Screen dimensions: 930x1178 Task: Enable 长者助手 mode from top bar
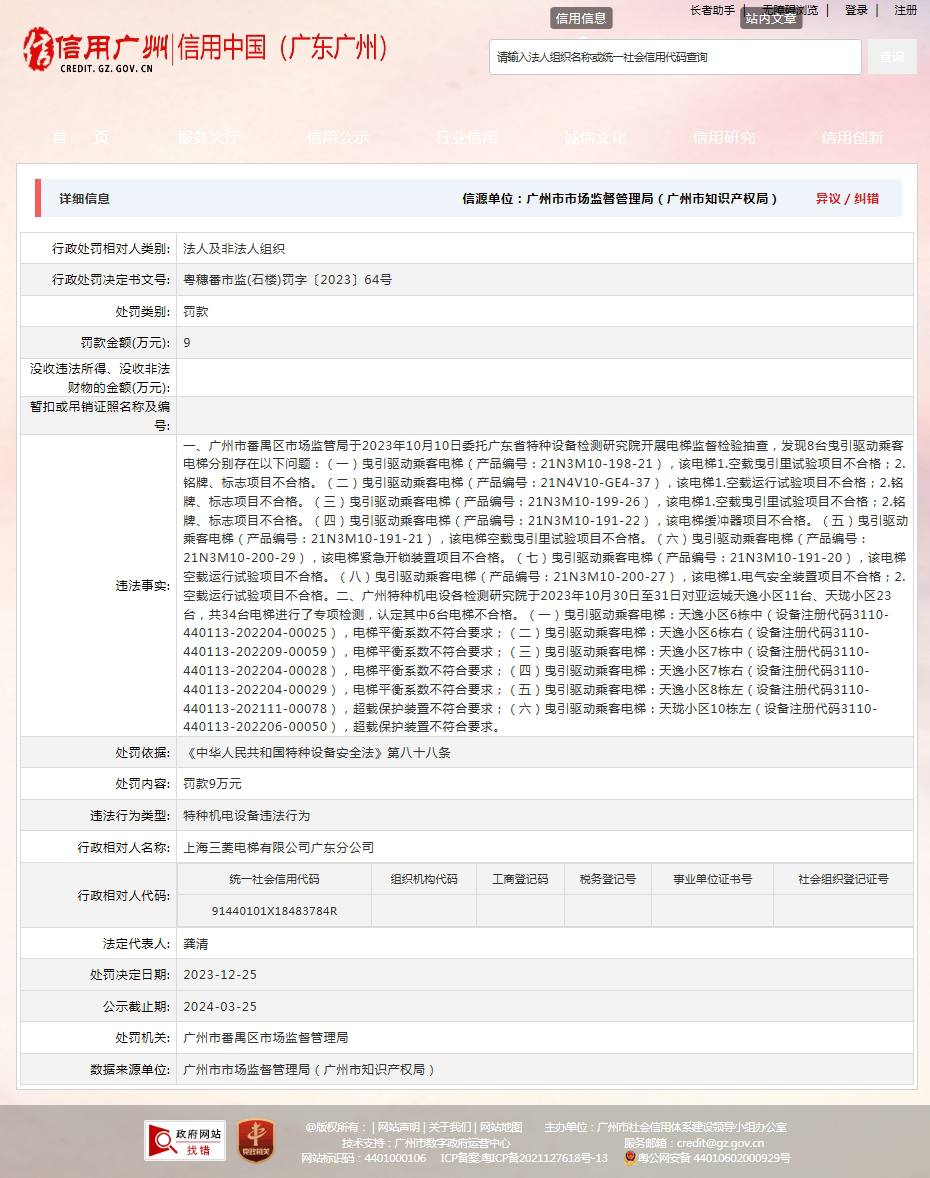pyautogui.click(x=712, y=10)
